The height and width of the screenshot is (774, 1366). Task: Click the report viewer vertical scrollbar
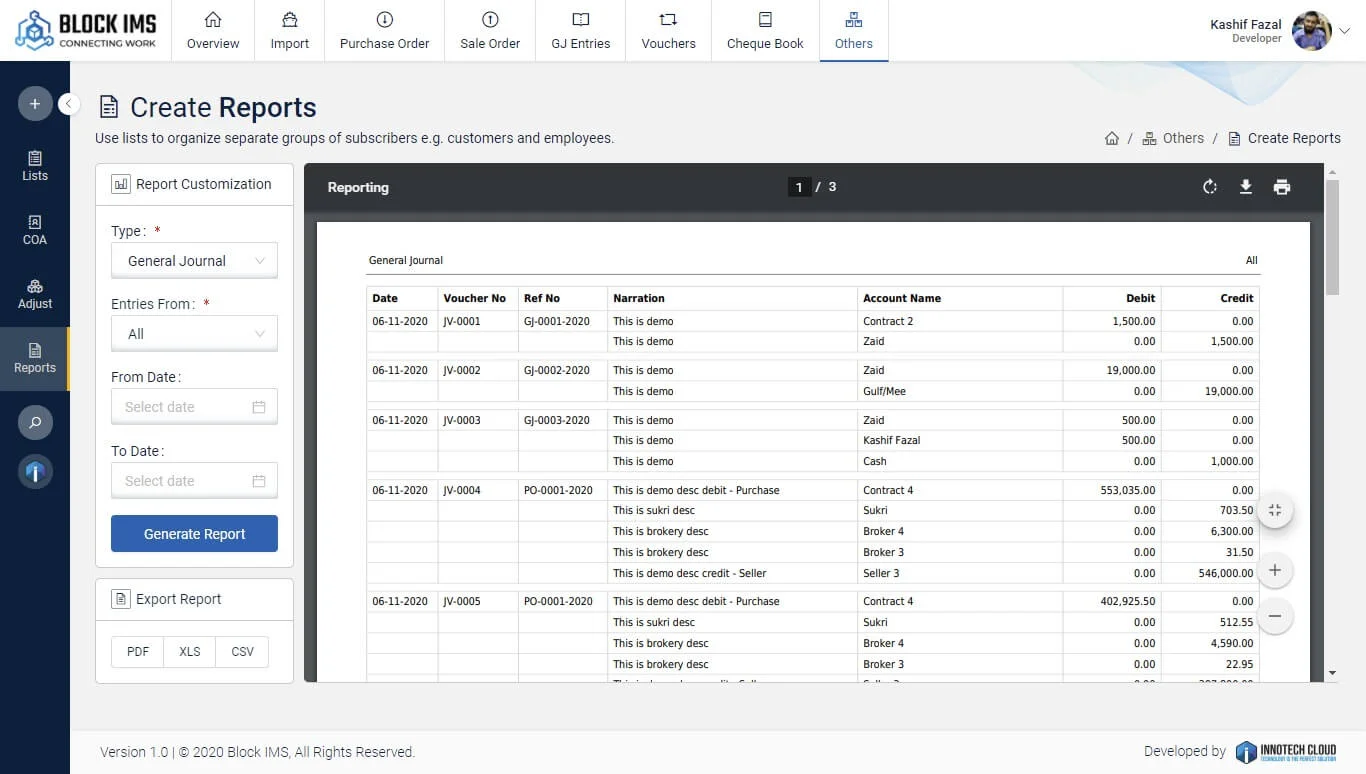1332,240
